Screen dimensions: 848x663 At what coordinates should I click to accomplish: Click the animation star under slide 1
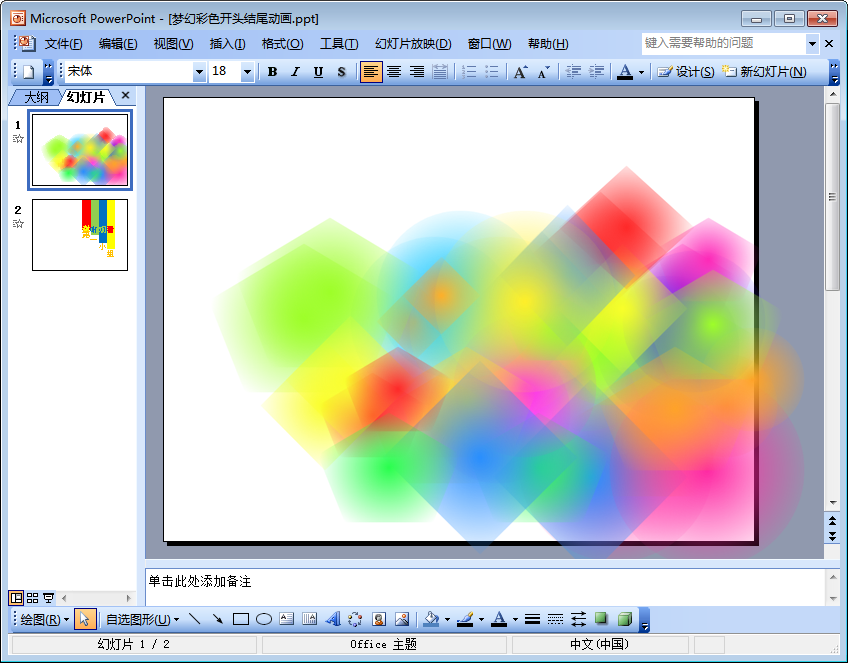[18, 139]
